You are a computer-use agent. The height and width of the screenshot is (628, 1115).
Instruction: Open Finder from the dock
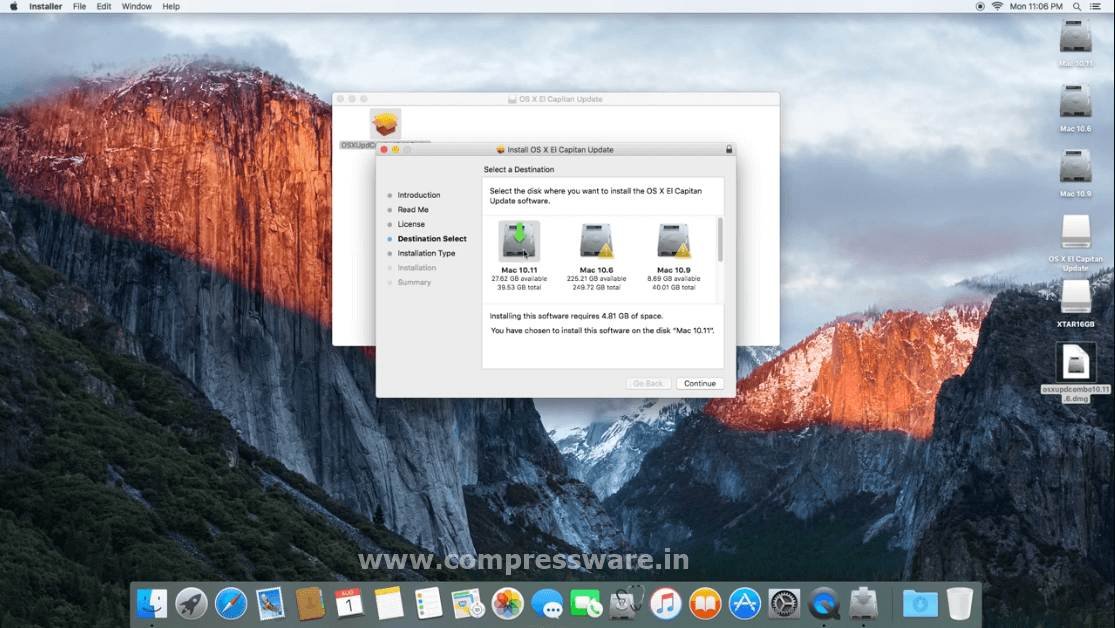coord(151,604)
